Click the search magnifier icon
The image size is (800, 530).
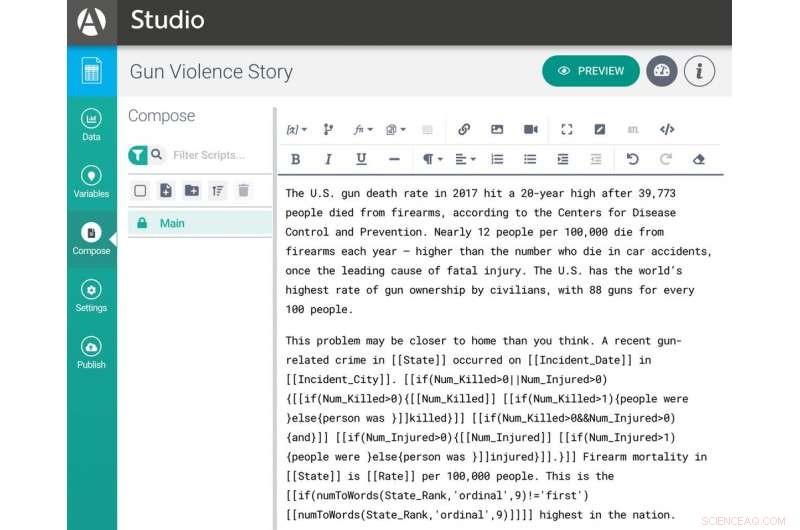(157, 154)
